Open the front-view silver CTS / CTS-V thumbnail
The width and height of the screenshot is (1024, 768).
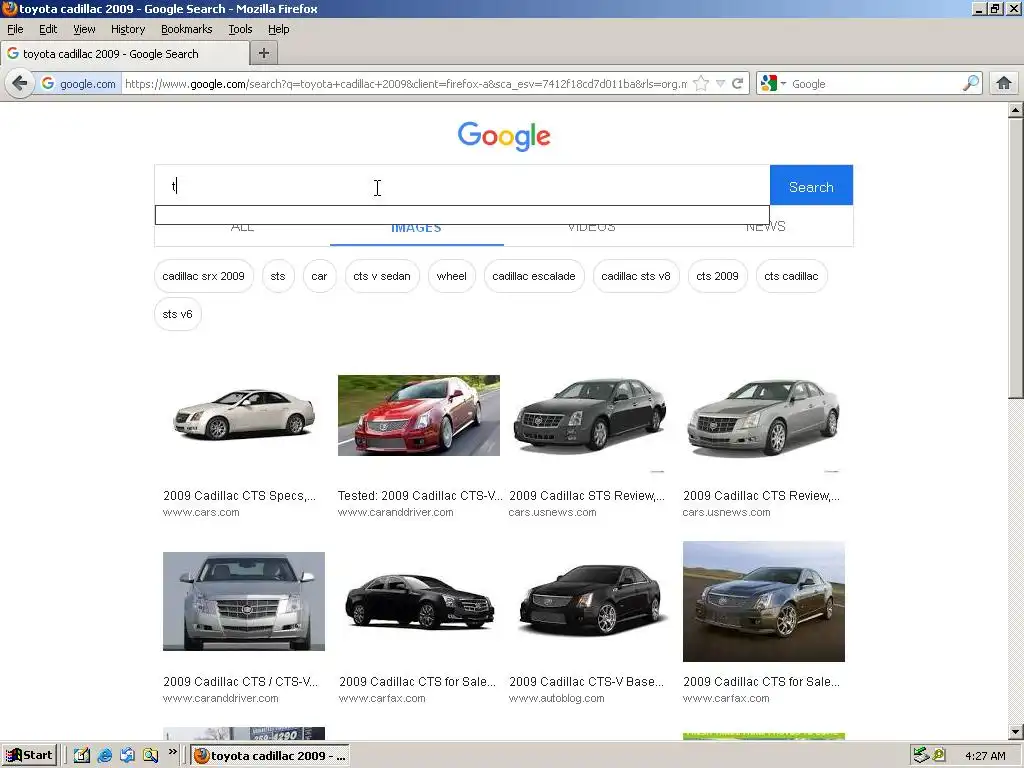pyautogui.click(x=244, y=601)
